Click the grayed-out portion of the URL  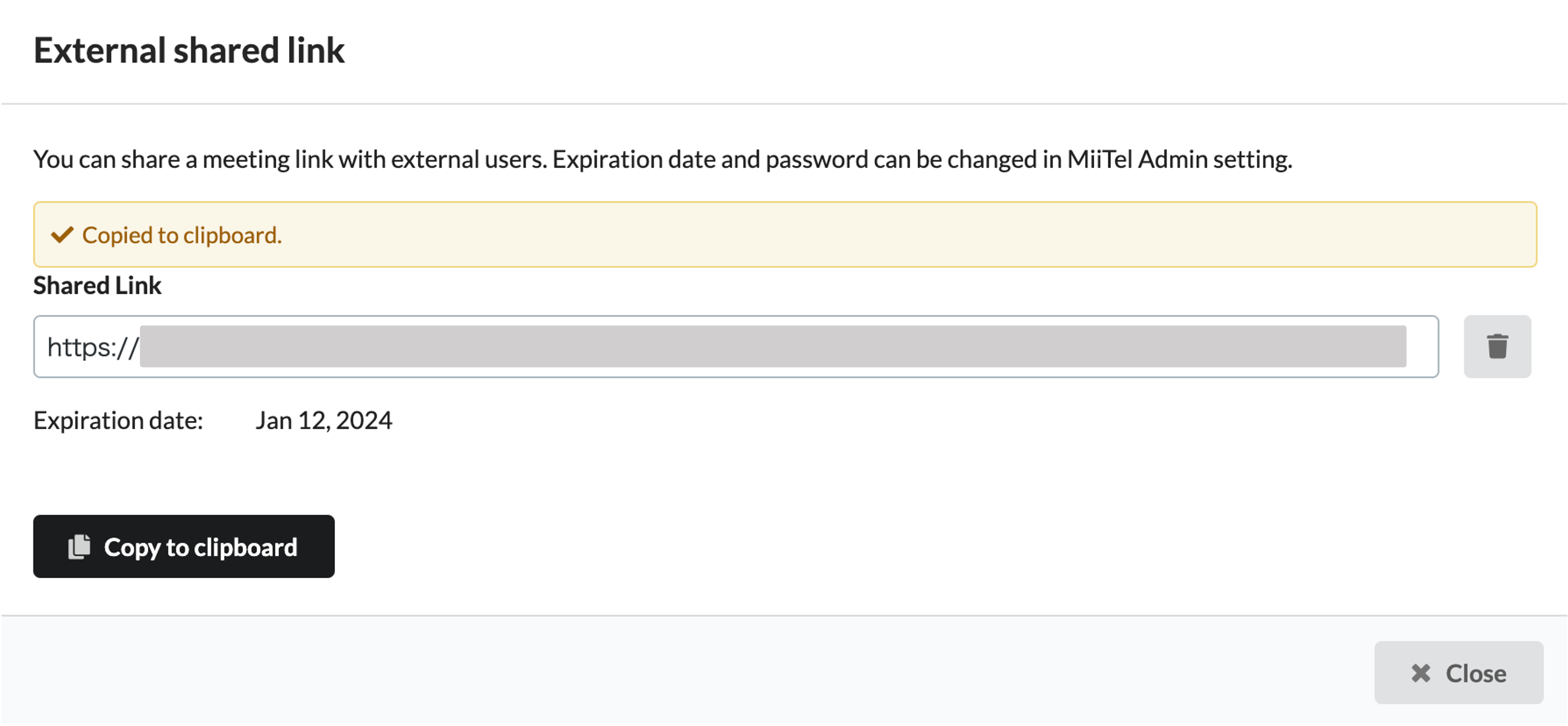773,347
